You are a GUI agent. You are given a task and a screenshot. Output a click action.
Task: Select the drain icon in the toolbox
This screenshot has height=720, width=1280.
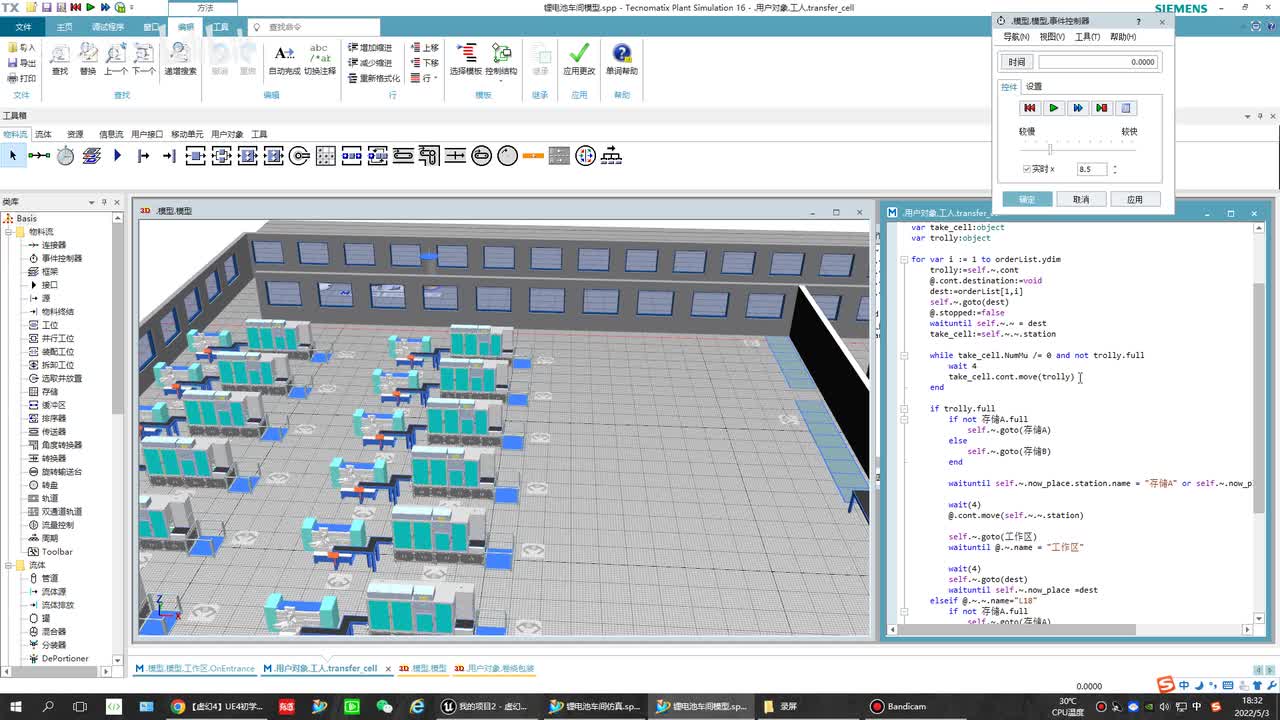[x=169, y=155]
